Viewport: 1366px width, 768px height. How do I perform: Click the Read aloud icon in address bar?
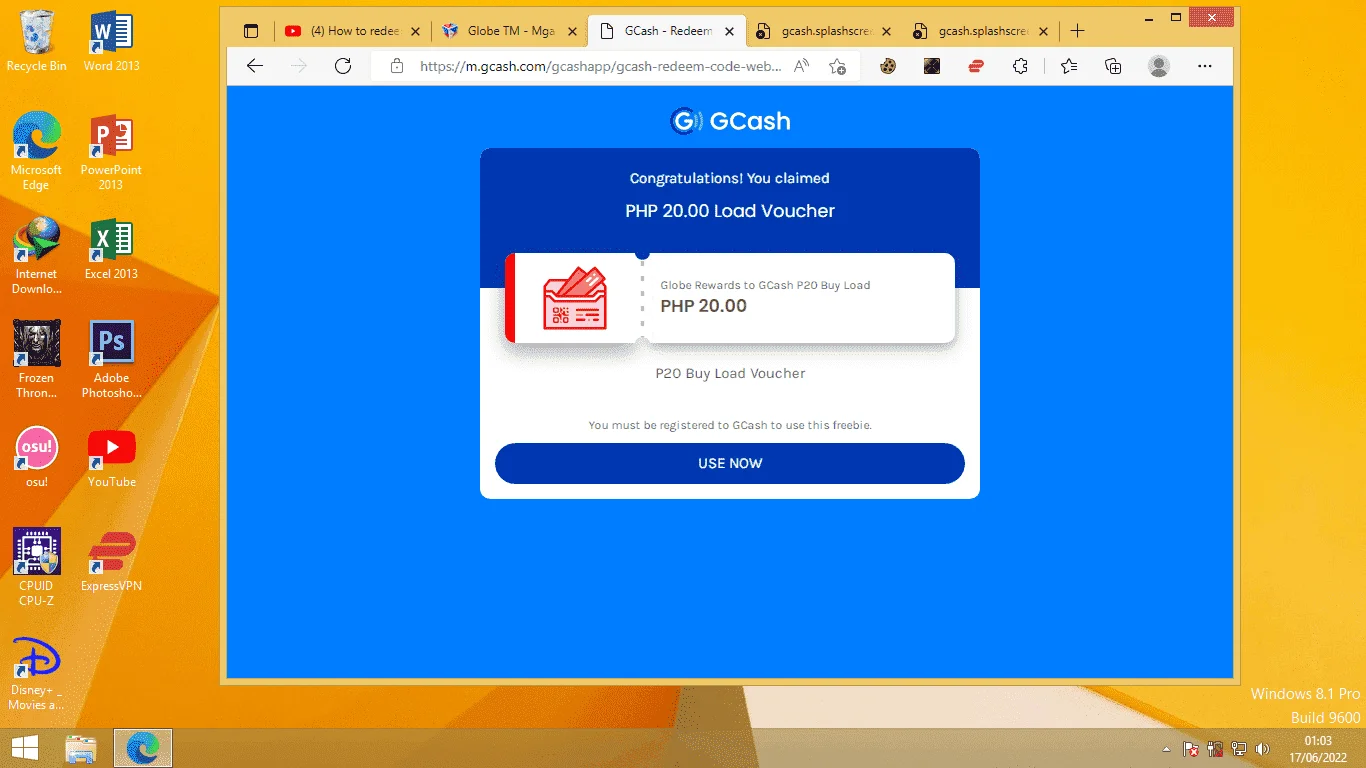tap(801, 66)
